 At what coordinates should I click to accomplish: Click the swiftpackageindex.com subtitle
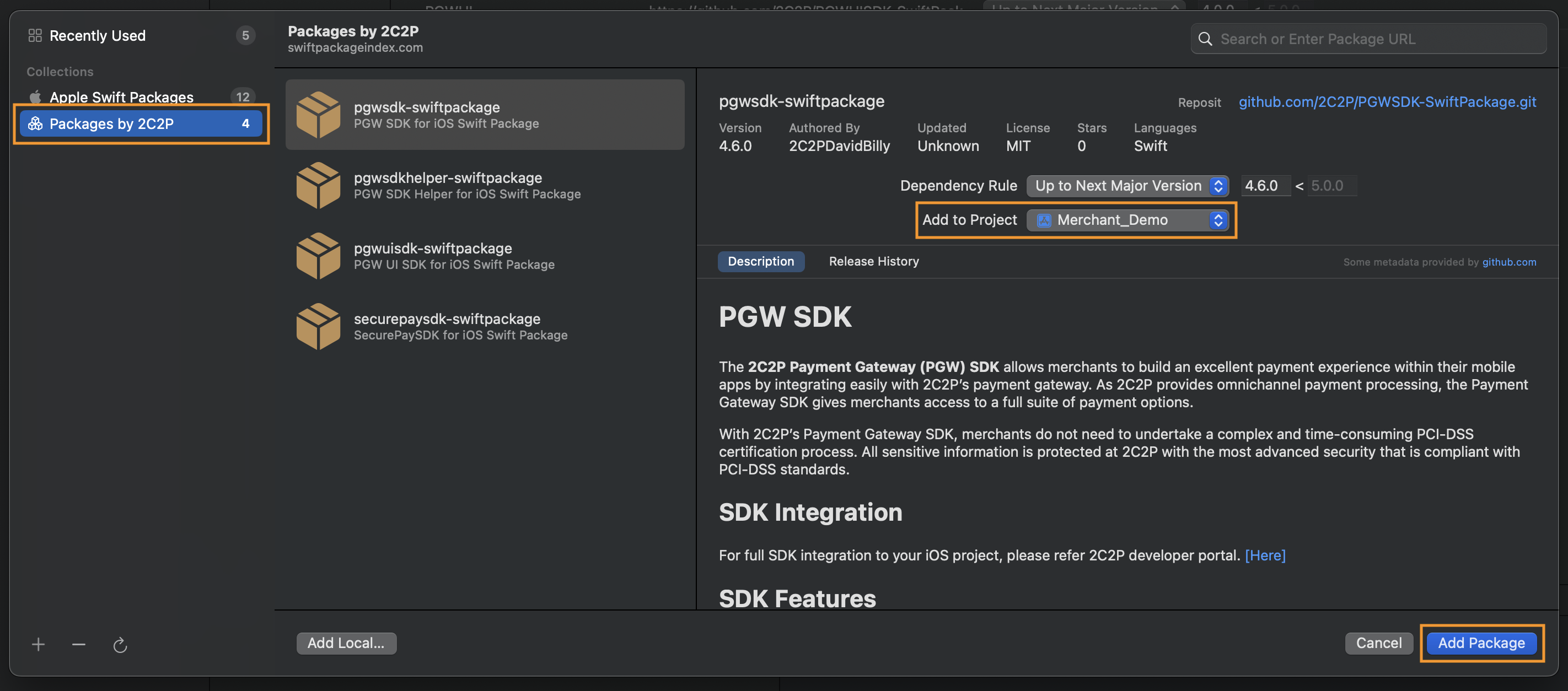[x=355, y=47]
